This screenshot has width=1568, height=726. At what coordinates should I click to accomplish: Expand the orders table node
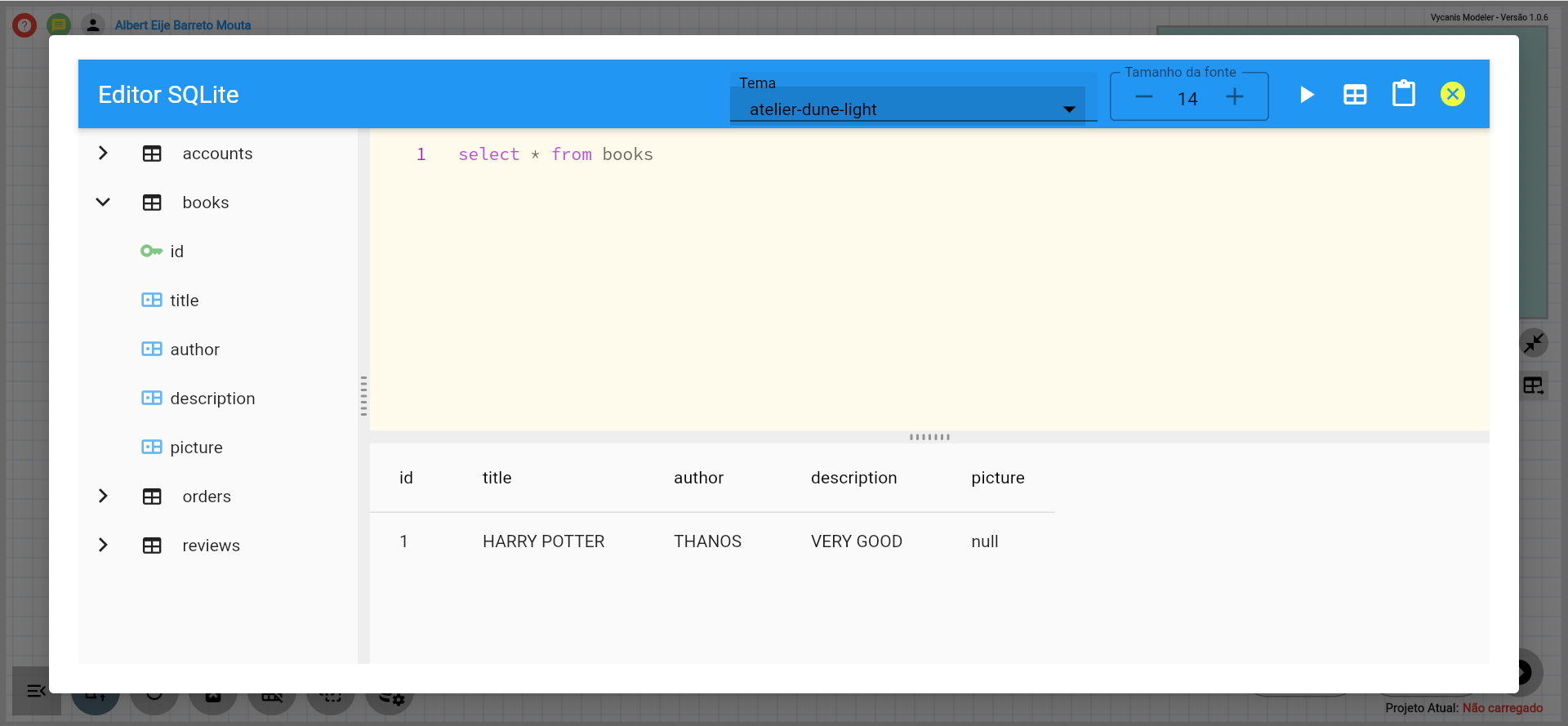(x=103, y=497)
